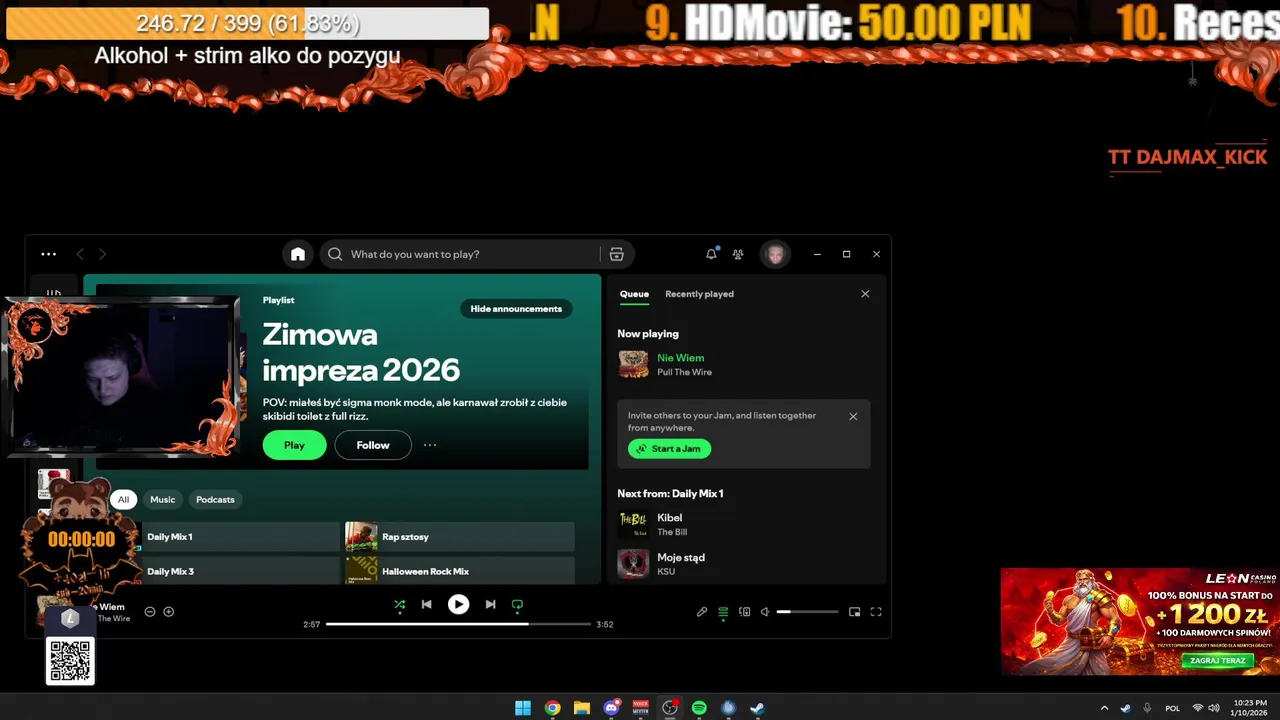1280x720 pixels.
Task: Follow the Zimowa impreza 2026 playlist
Action: point(373,445)
